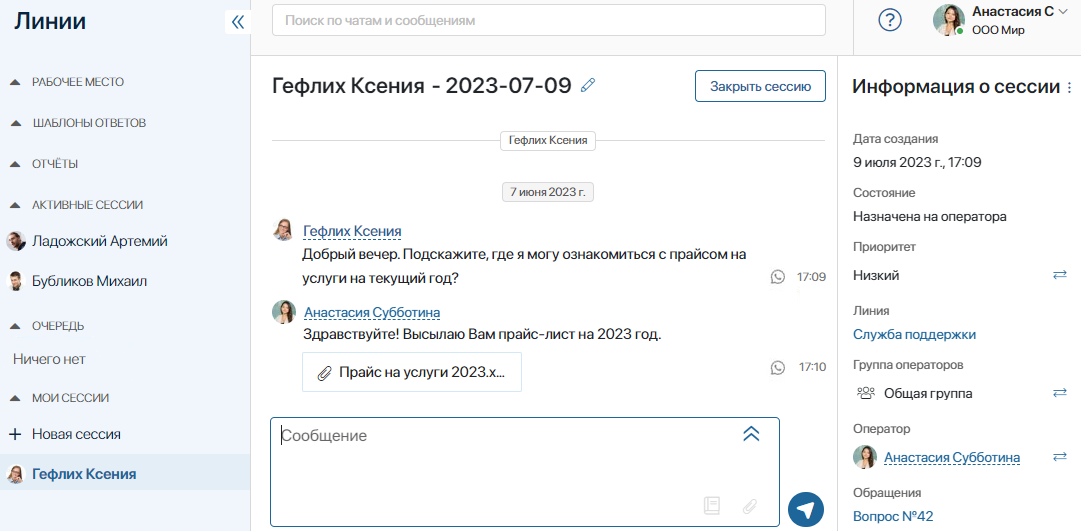Collapse the Активные сессии section
The width and height of the screenshot is (1081, 531).
(15, 205)
